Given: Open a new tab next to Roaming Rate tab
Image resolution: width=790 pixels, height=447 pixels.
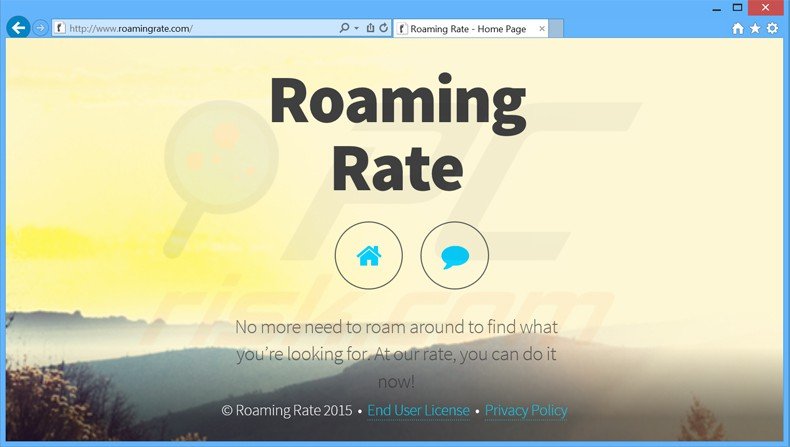Looking at the screenshot, I should click(x=556, y=29).
